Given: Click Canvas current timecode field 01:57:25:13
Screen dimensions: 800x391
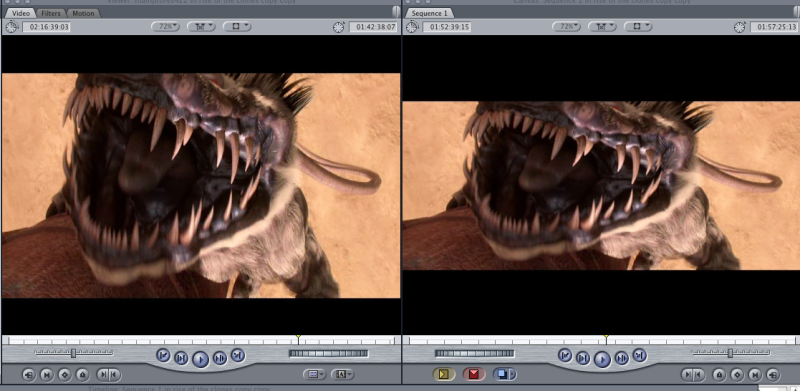Looking at the screenshot, I should (774, 27).
